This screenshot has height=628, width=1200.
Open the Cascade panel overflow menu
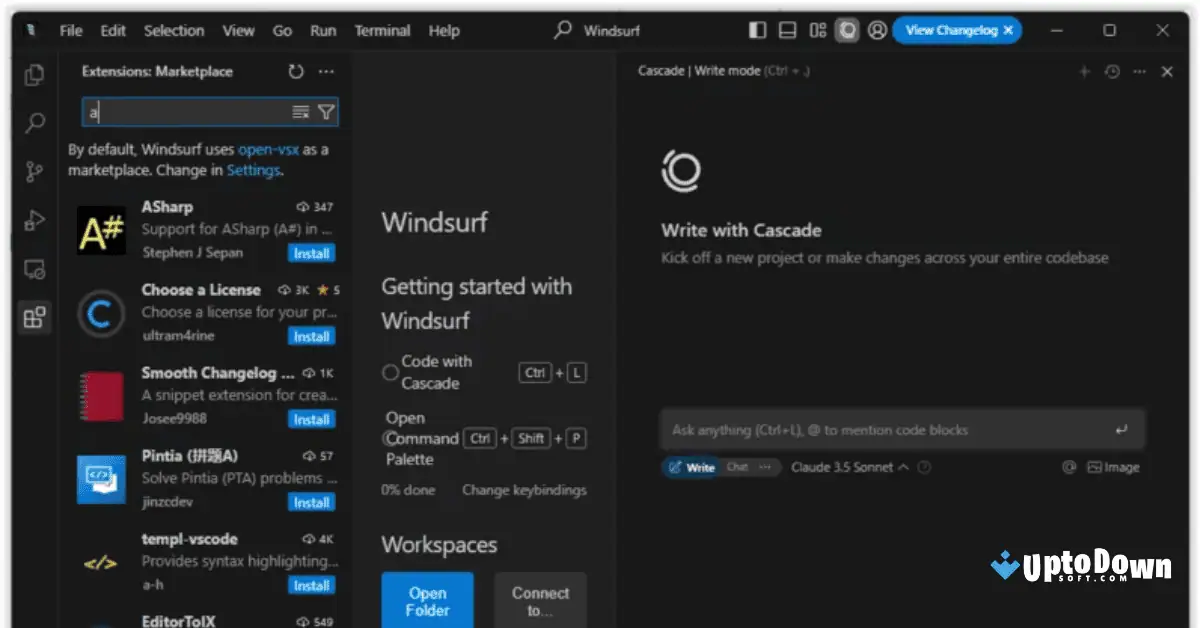pyautogui.click(x=1139, y=71)
